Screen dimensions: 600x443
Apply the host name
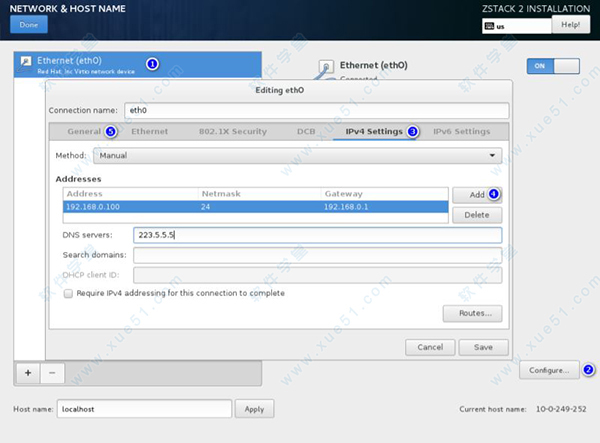pyautogui.click(x=254, y=409)
